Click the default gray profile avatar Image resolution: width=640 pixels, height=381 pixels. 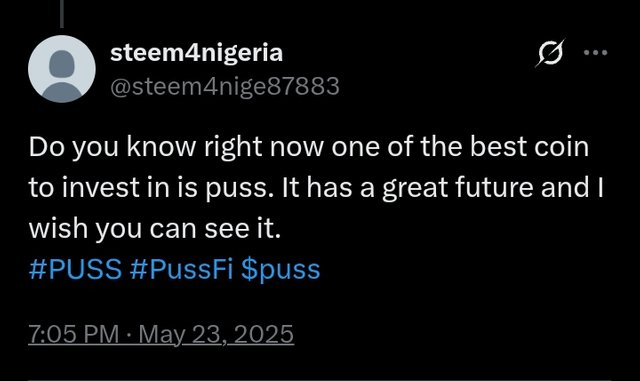click(x=62, y=69)
